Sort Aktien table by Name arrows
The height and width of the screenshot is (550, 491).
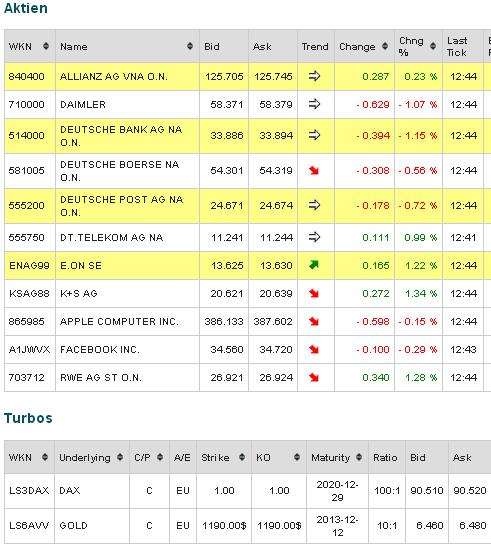coord(190,46)
